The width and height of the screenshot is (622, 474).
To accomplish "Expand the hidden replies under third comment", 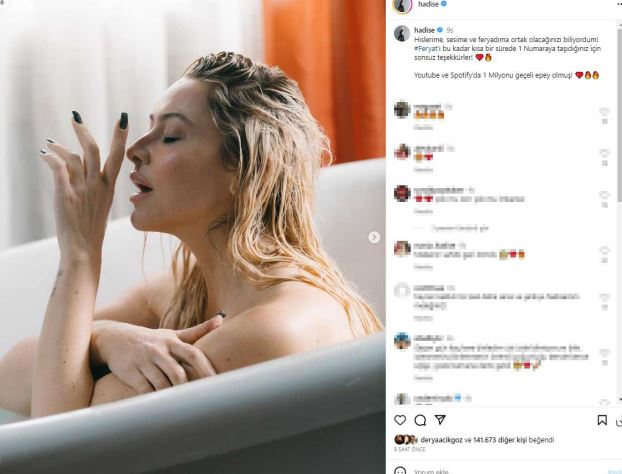I will [x=460, y=228].
